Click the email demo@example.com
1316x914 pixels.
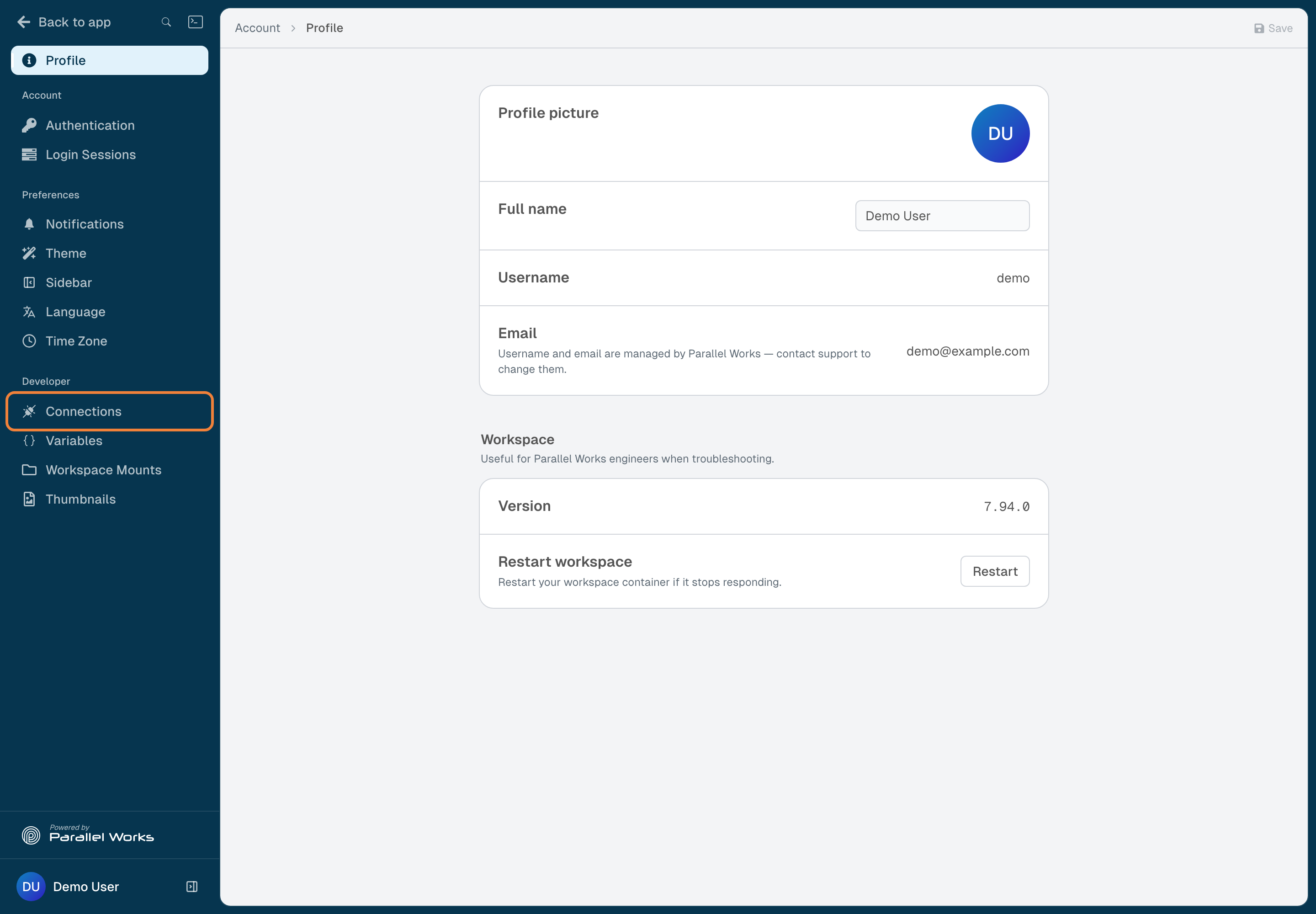(x=968, y=351)
